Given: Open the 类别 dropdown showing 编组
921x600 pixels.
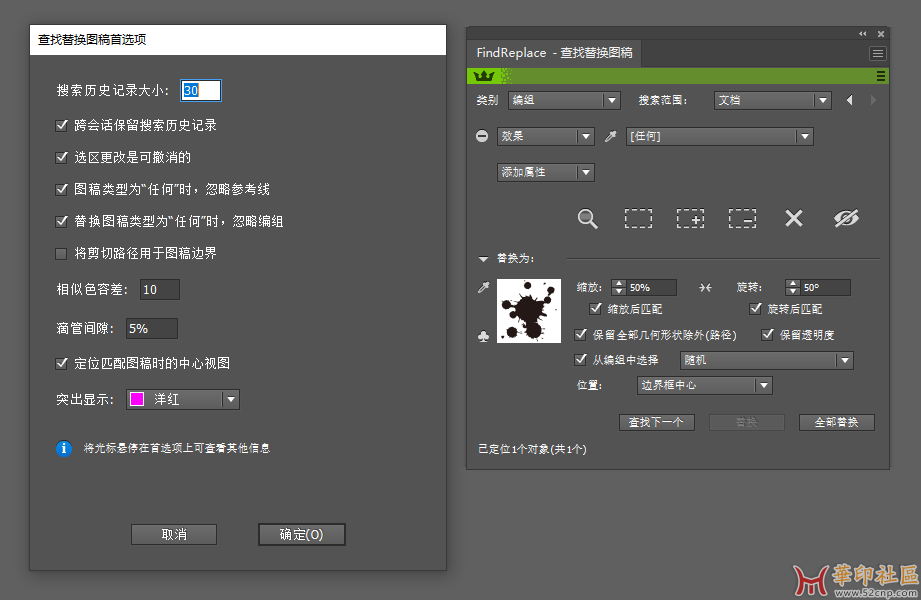Looking at the screenshot, I should tap(564, 100).
